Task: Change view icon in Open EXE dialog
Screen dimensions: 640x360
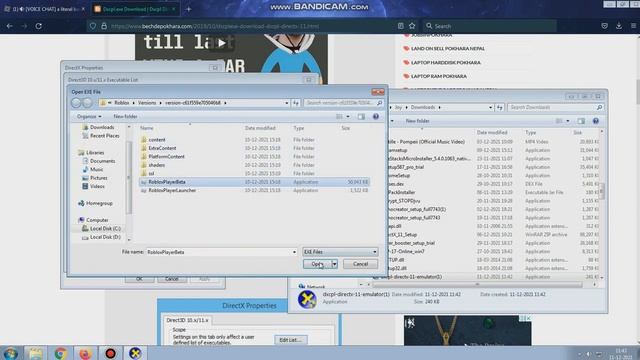Action: click(339, 117)
